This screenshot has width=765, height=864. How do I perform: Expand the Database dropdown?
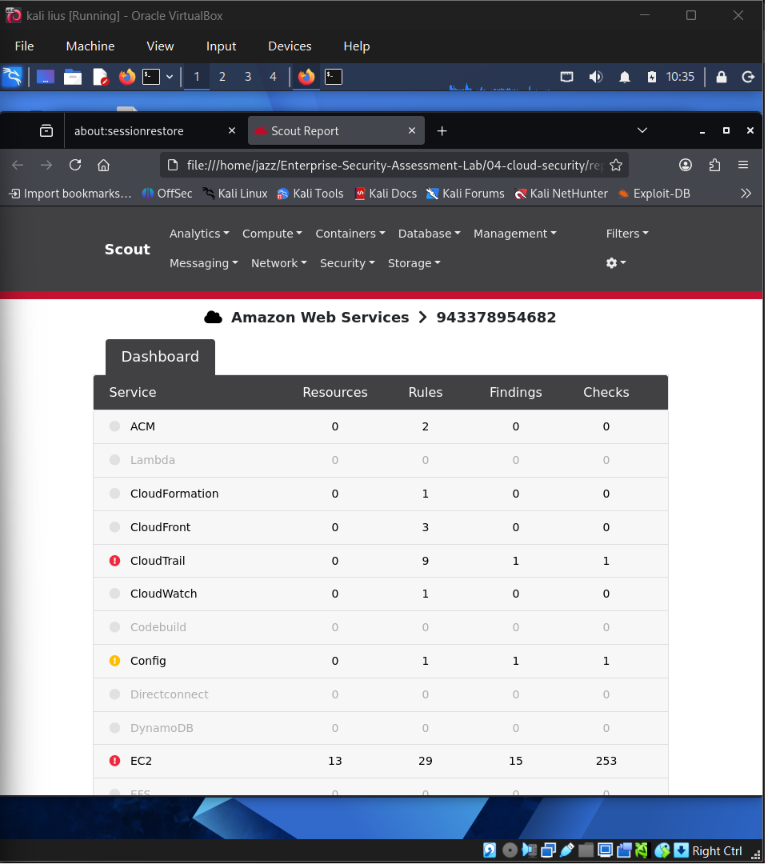click(429, 234)
